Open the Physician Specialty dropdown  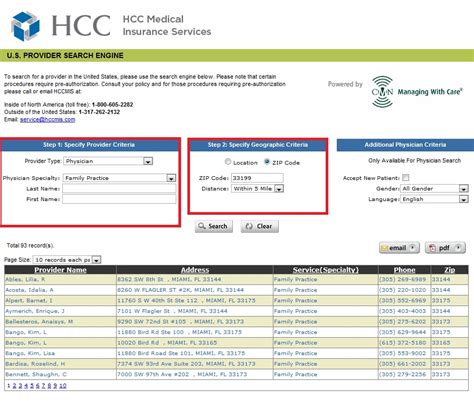(x=119, y=178)
